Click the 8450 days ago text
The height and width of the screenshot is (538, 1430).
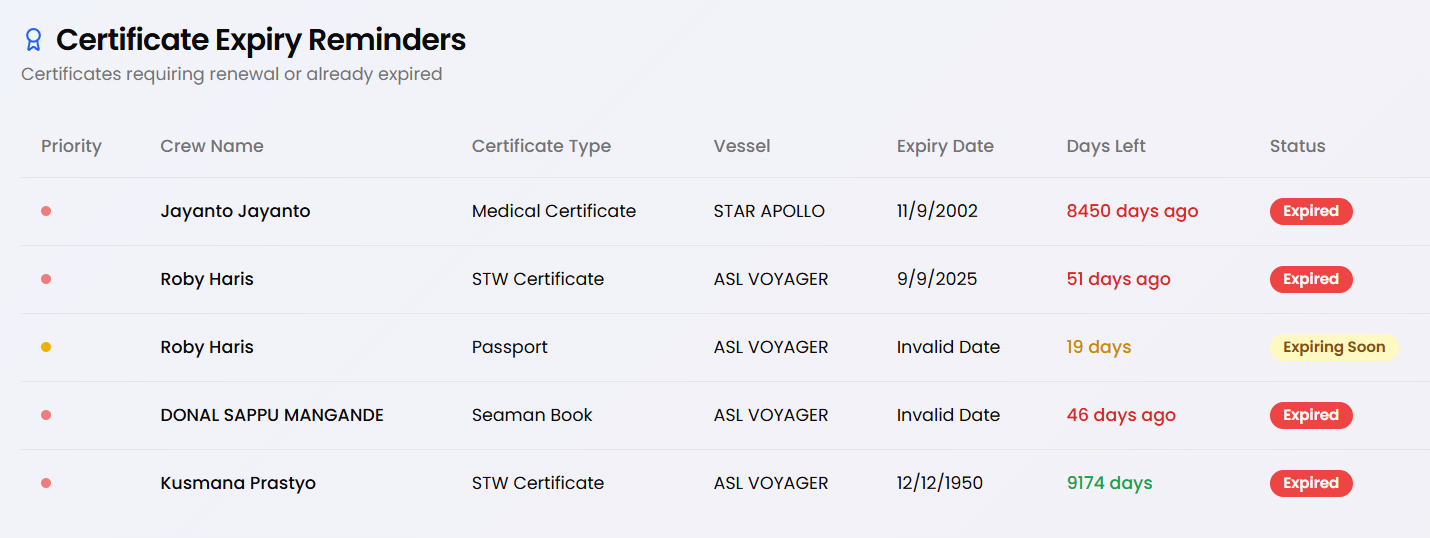[1132, 211]
